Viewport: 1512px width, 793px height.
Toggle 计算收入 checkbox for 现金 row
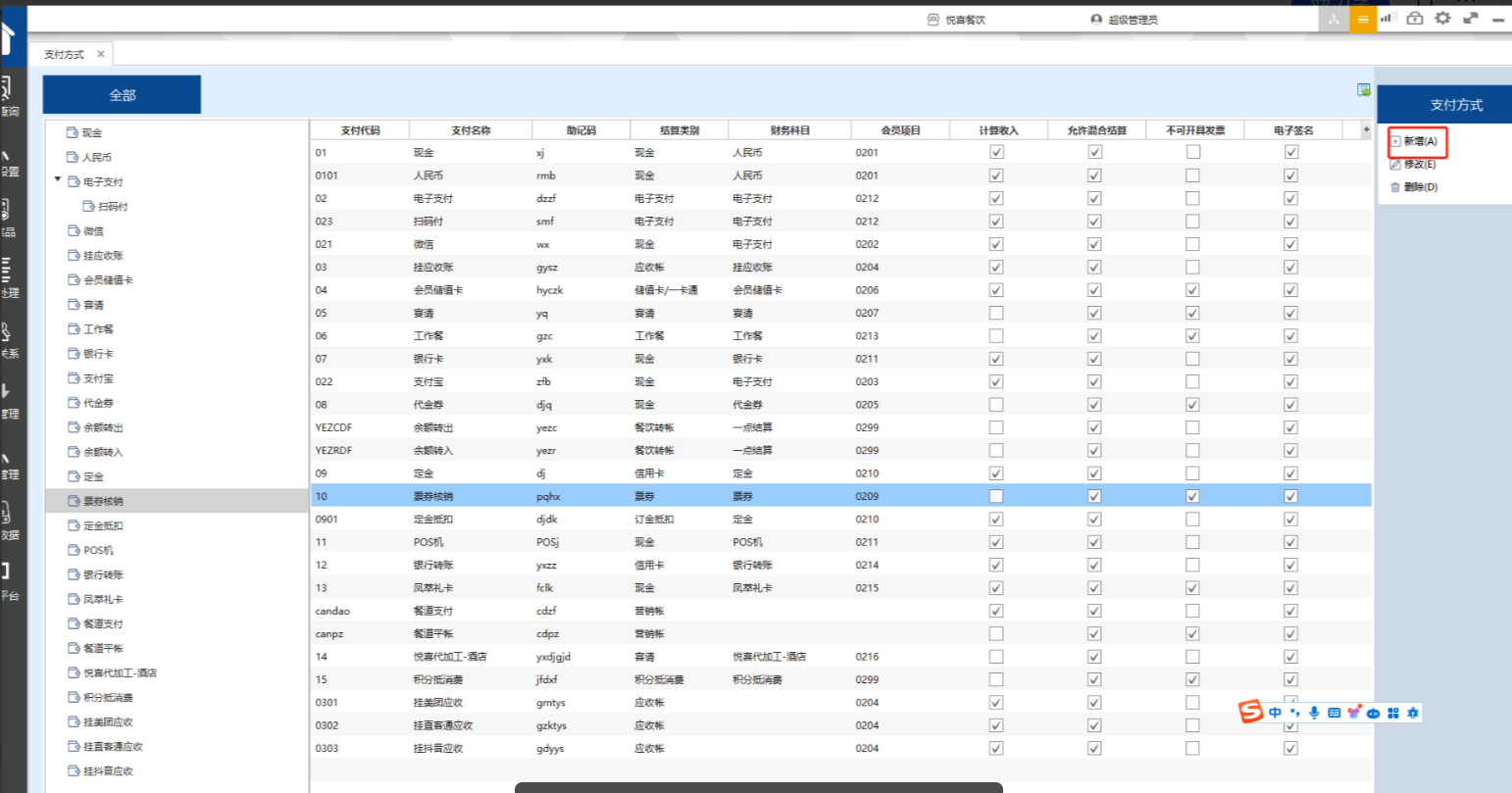coord(996,152)
